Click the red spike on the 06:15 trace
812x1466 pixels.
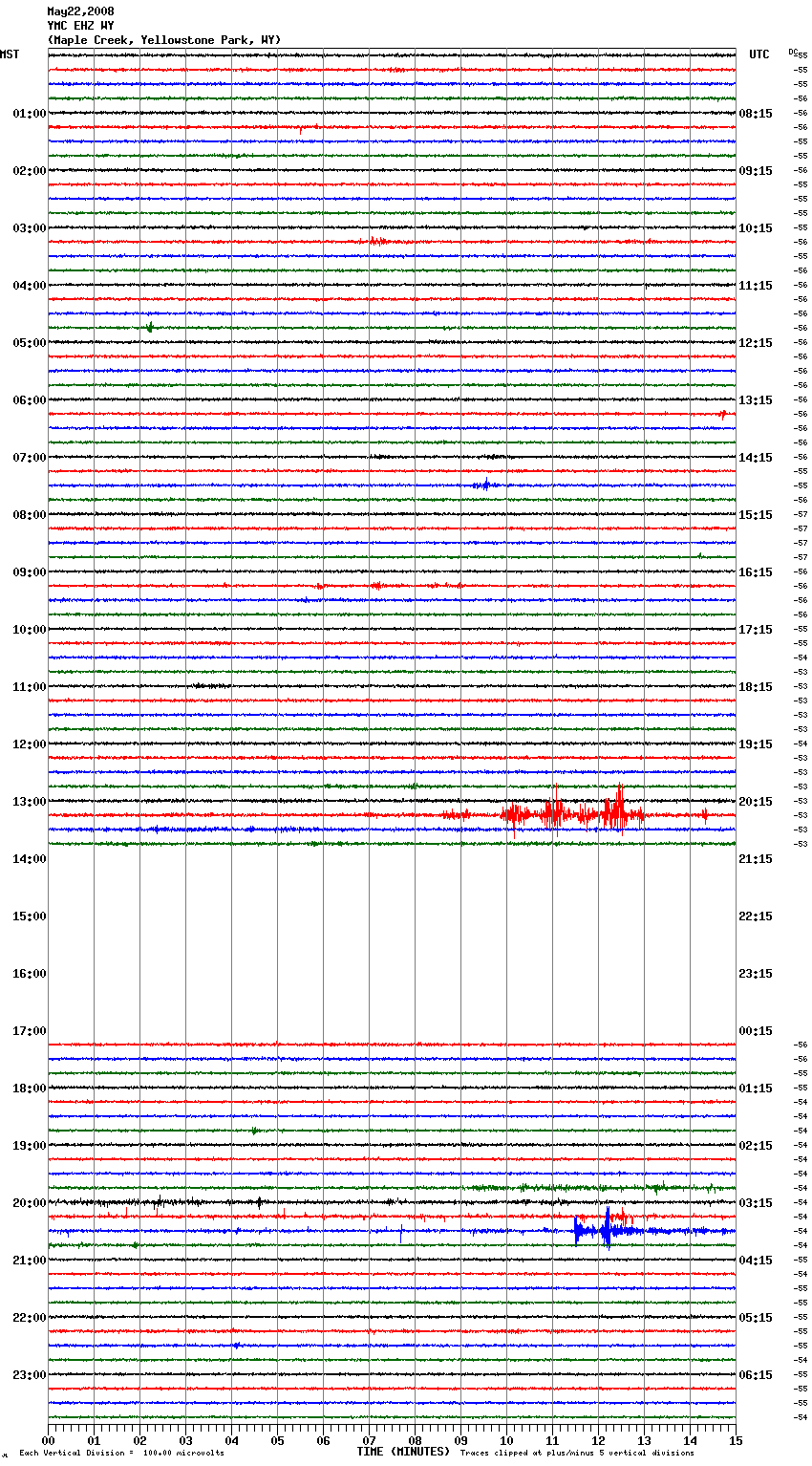point(723,414)
